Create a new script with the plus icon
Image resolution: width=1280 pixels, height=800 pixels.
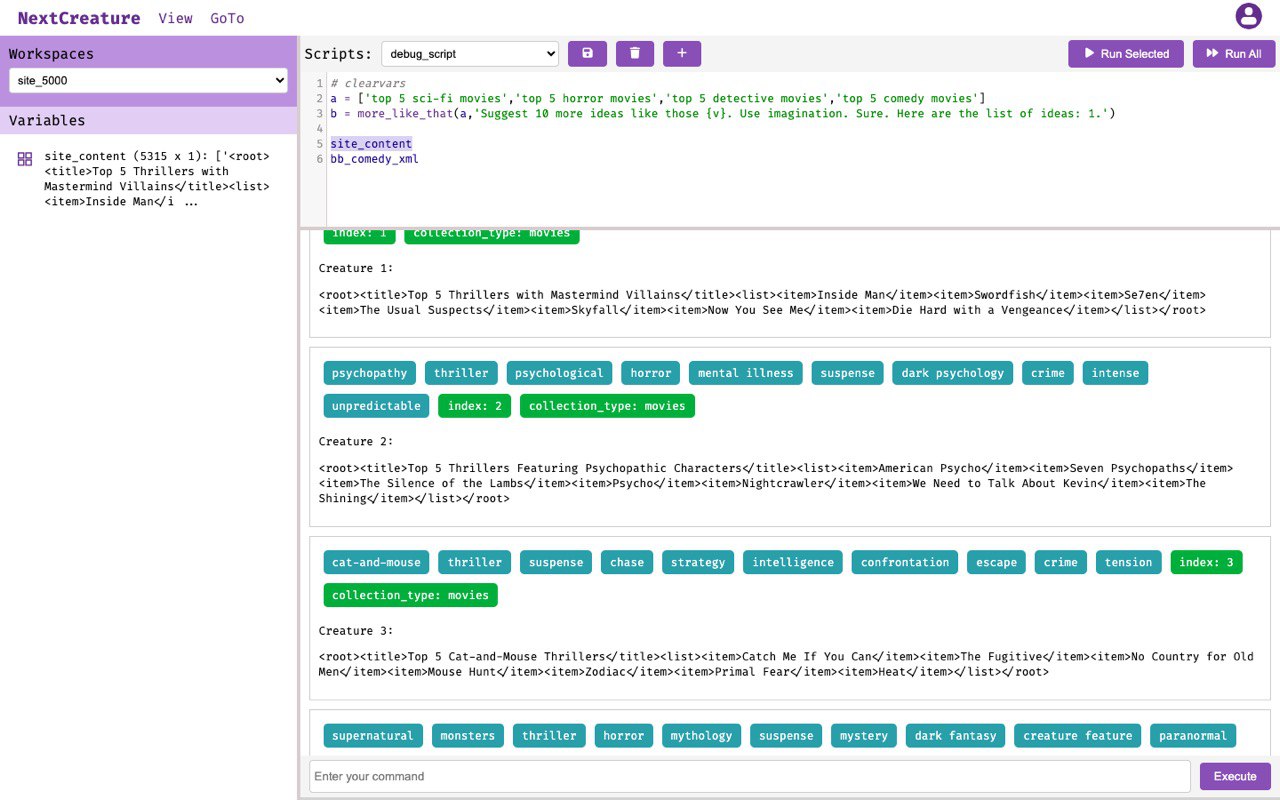[682, 53]
